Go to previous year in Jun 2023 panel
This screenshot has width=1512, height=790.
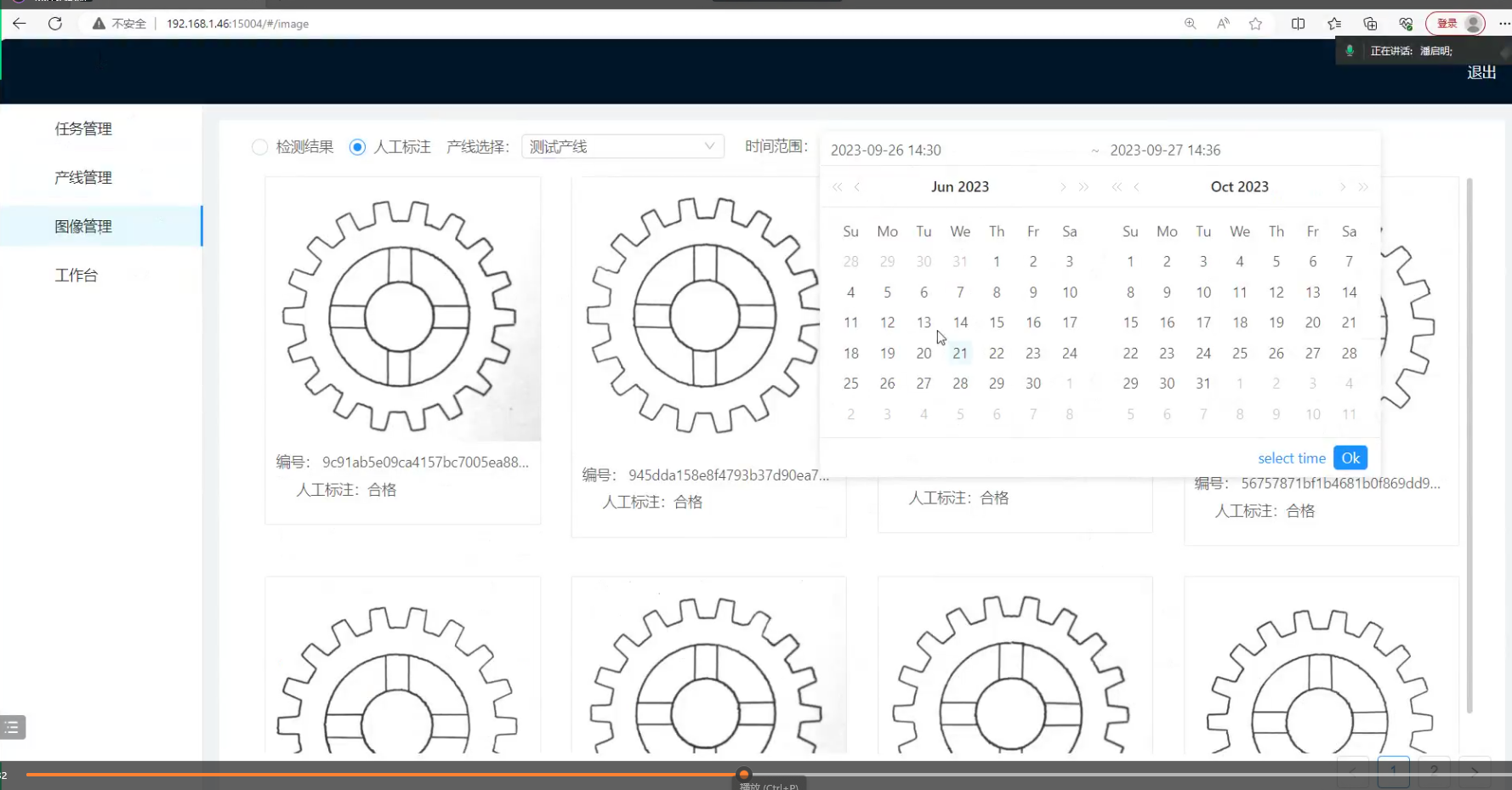coord(838,187)
